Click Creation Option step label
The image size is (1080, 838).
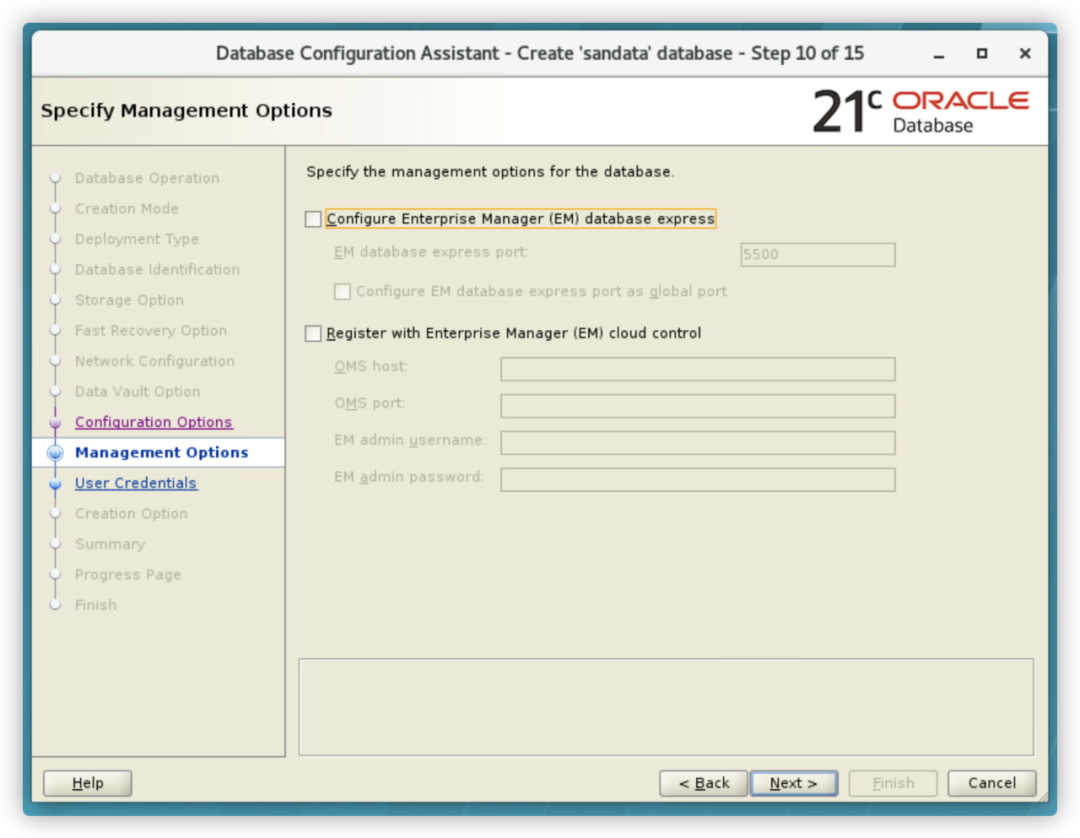click(131, 514)
